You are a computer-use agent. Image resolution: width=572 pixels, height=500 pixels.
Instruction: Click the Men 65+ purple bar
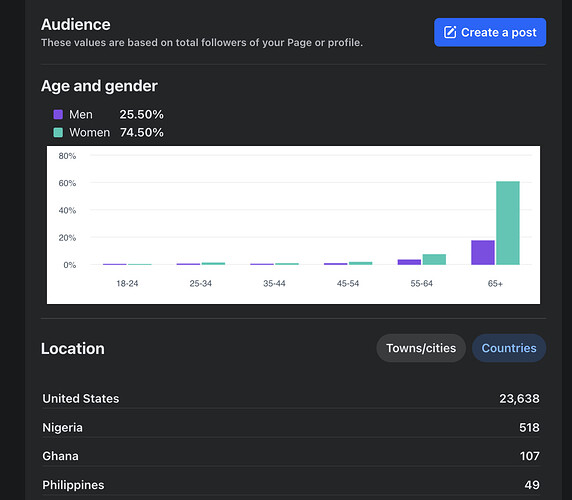click(x=483, y=252)
